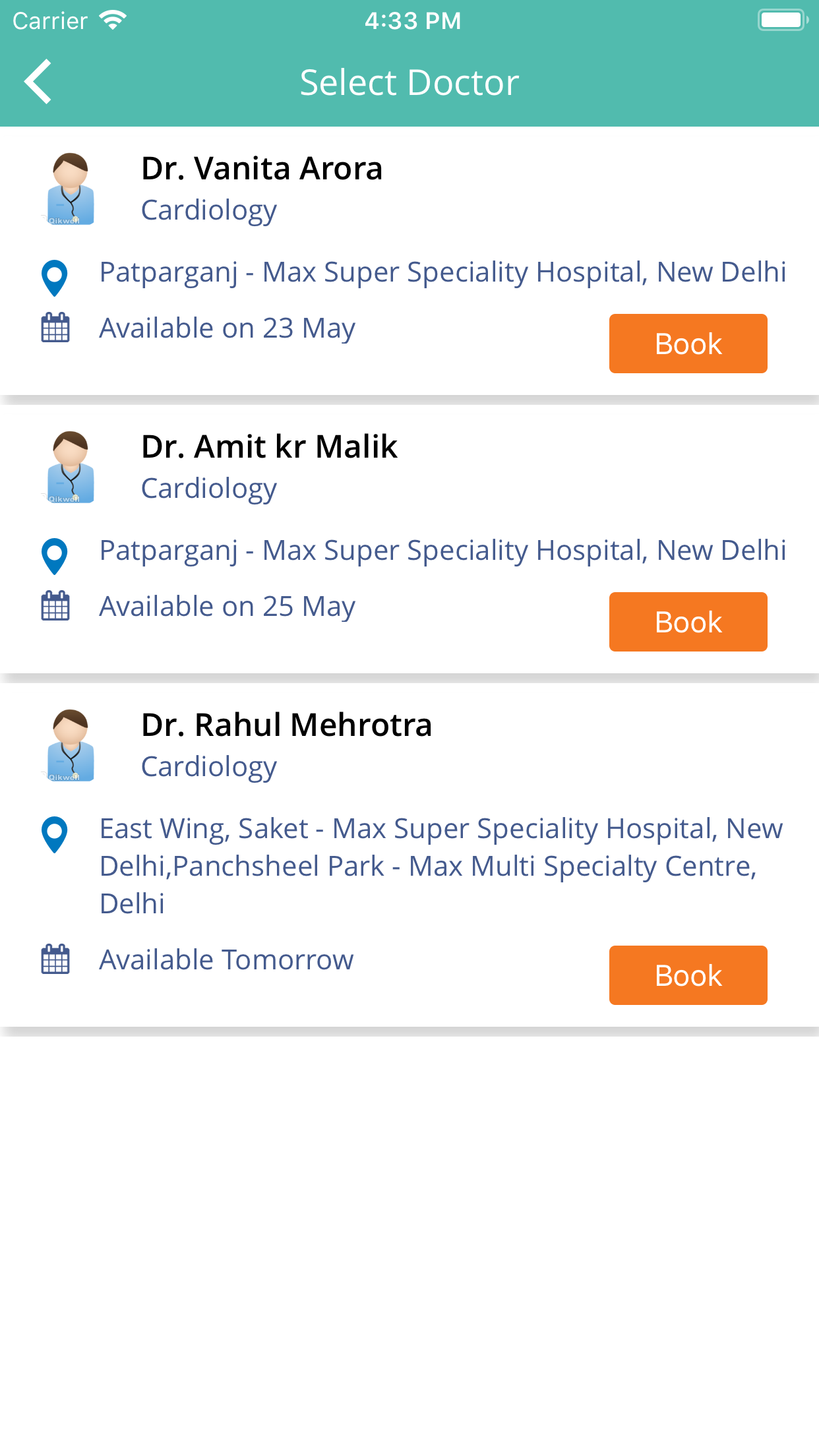Tap calendar icon beside 25 May availability
Image resolution: width=819 pixels, height=1456 pixels.
pos(55,606)
